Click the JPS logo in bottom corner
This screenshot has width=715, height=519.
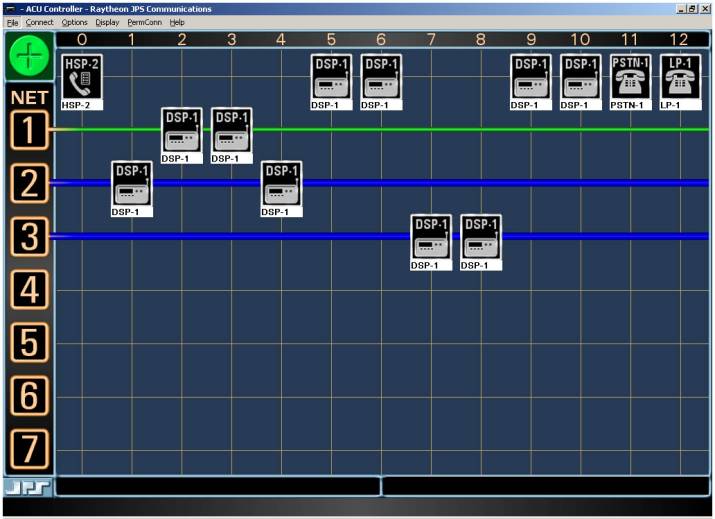[28, 487]
